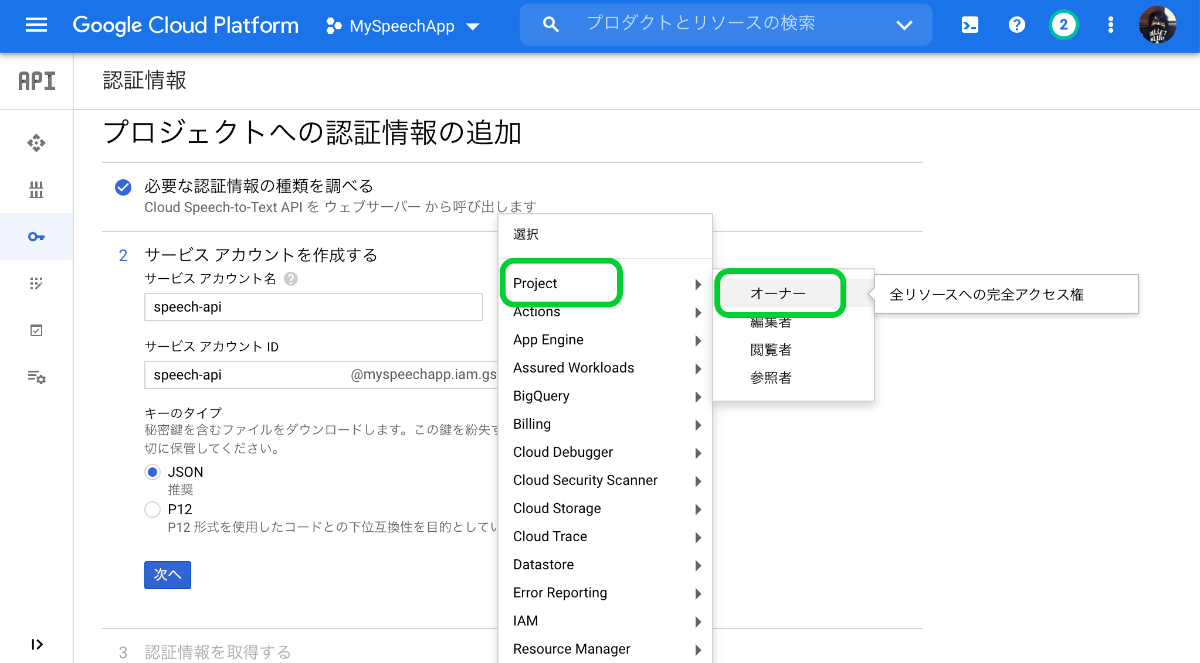Click the API logo in sidebar
The image size is (1200, 663).
click(37, 81)
